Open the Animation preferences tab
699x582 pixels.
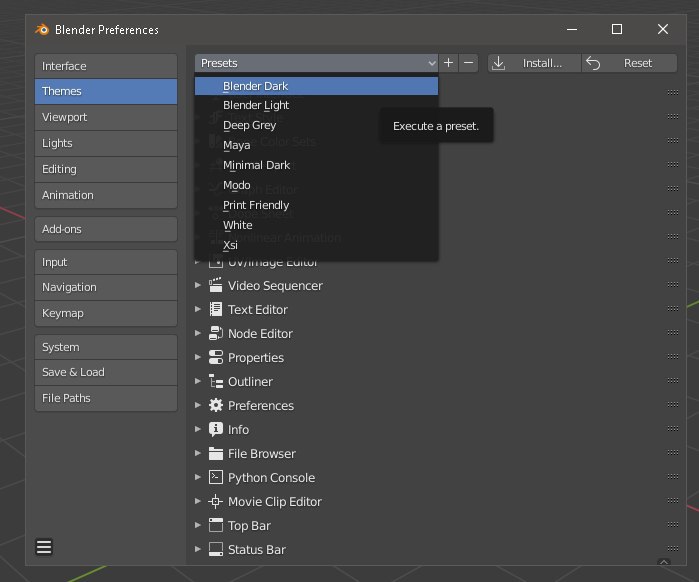pos(106,195)
